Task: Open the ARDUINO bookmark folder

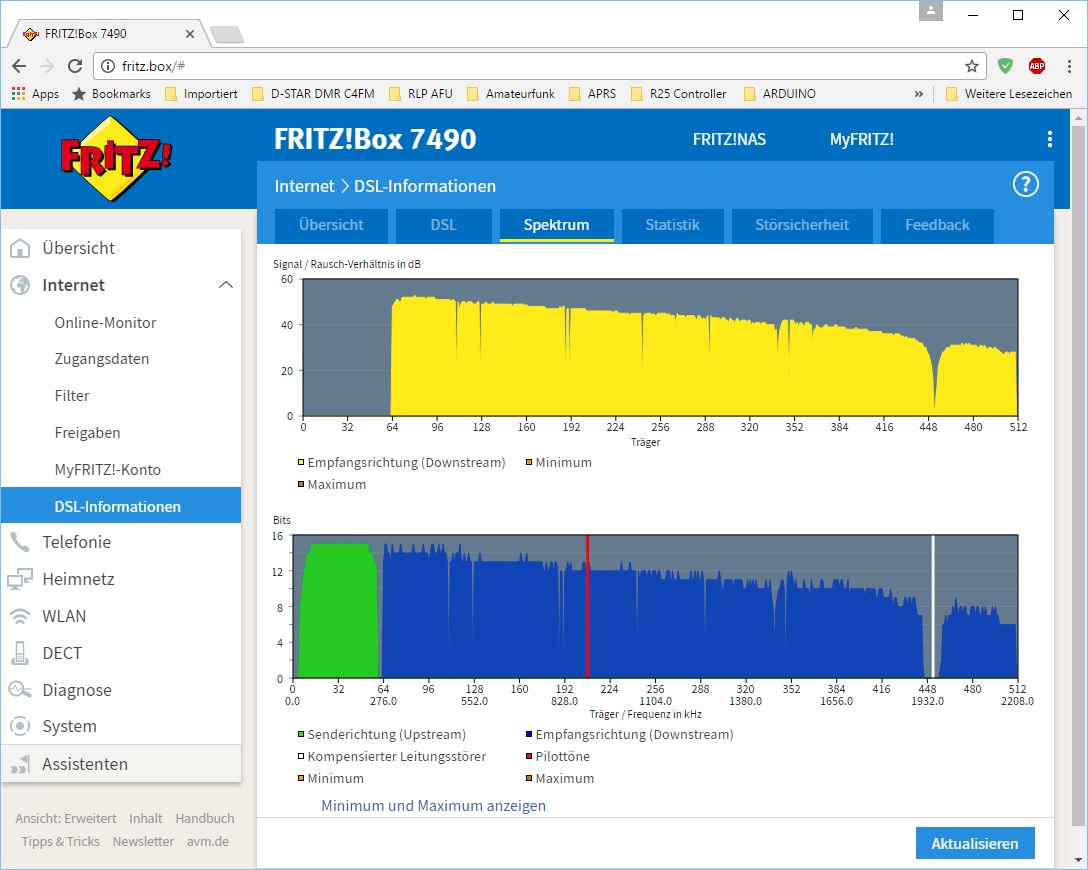Action: (x=780, y=94)
